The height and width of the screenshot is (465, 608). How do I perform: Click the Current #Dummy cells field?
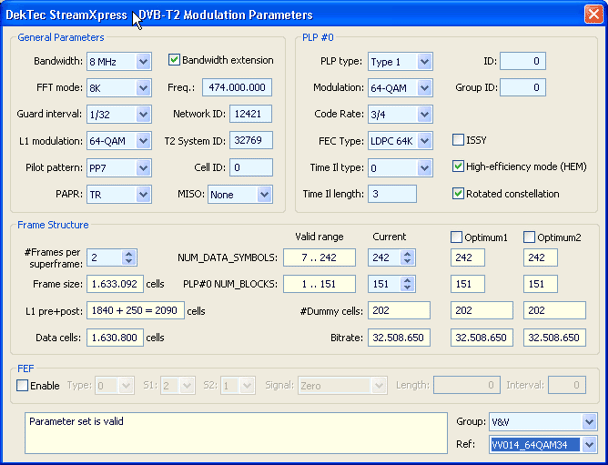pos(399,310)
